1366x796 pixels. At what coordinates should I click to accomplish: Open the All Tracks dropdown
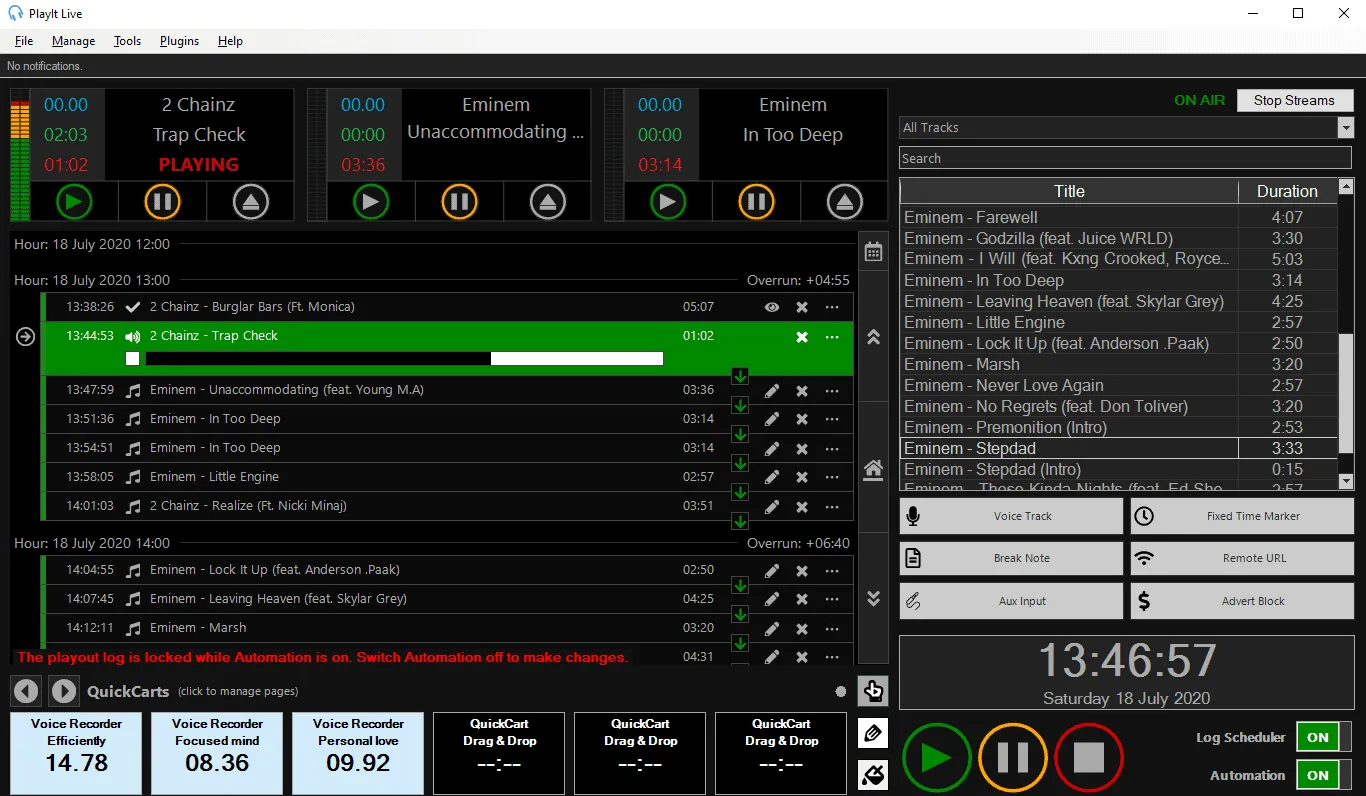pyautogui.click(x=1345, y=127)
